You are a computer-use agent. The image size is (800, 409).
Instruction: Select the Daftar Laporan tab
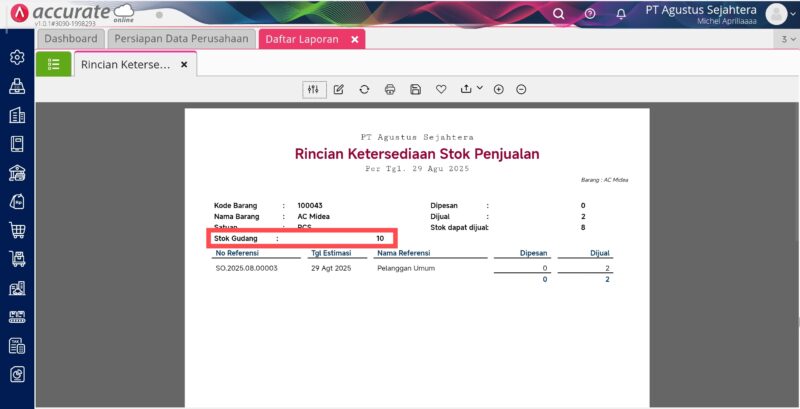click(x=302, y=39)
